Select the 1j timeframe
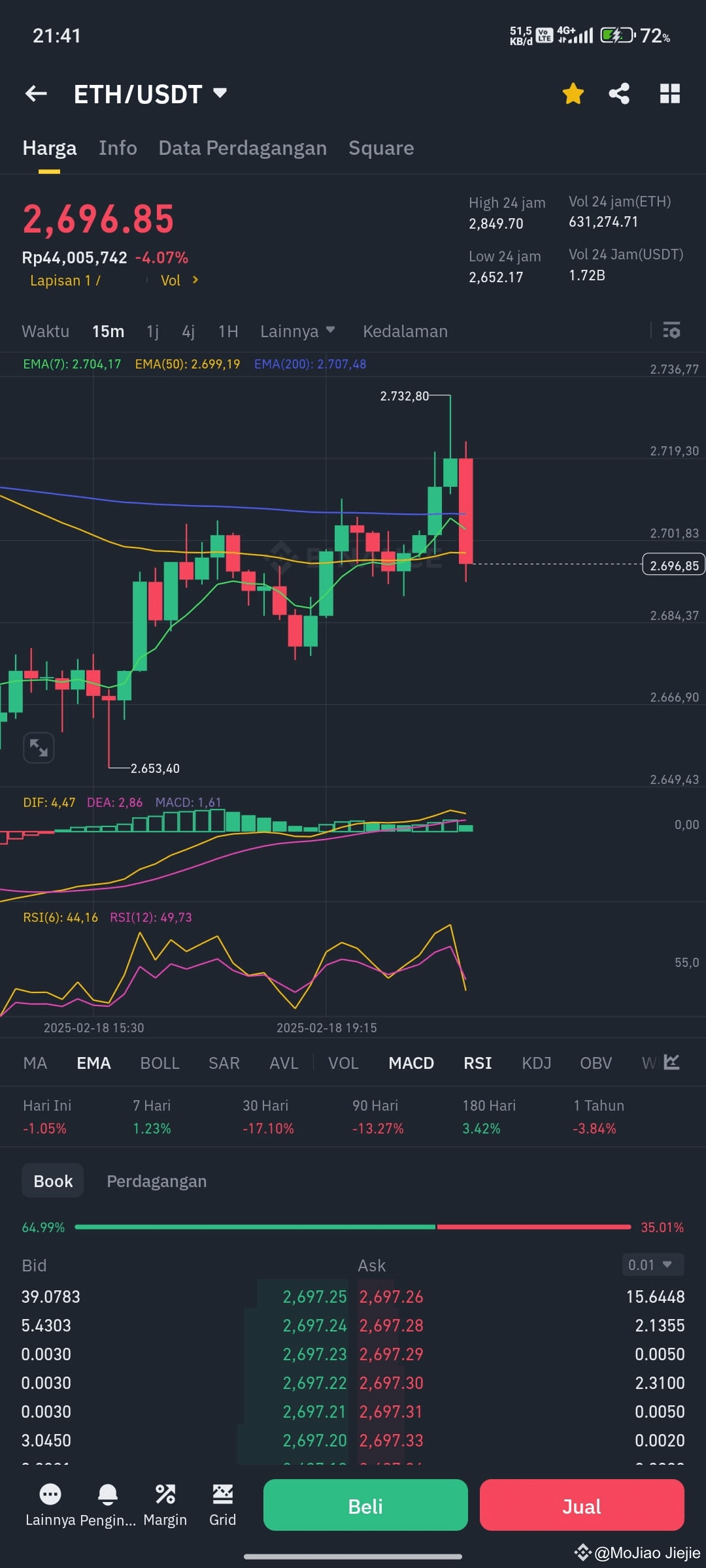The width and height of the screenshot is (706, 1568). (152, 331)
